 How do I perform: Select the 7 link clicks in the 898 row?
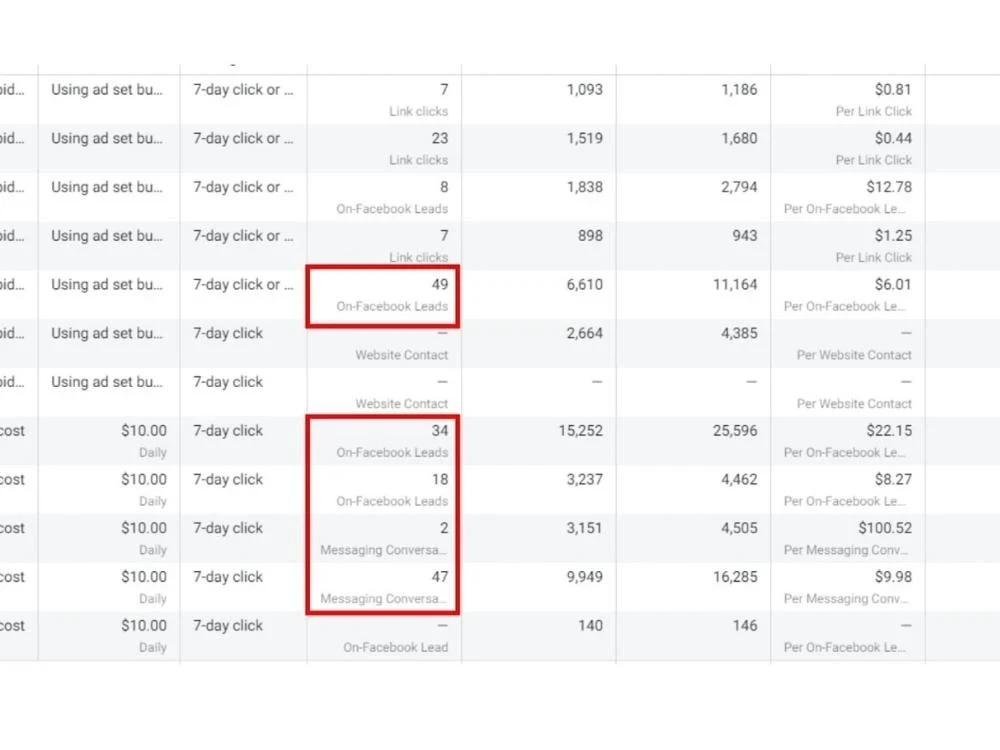click(x=444, y=236)
